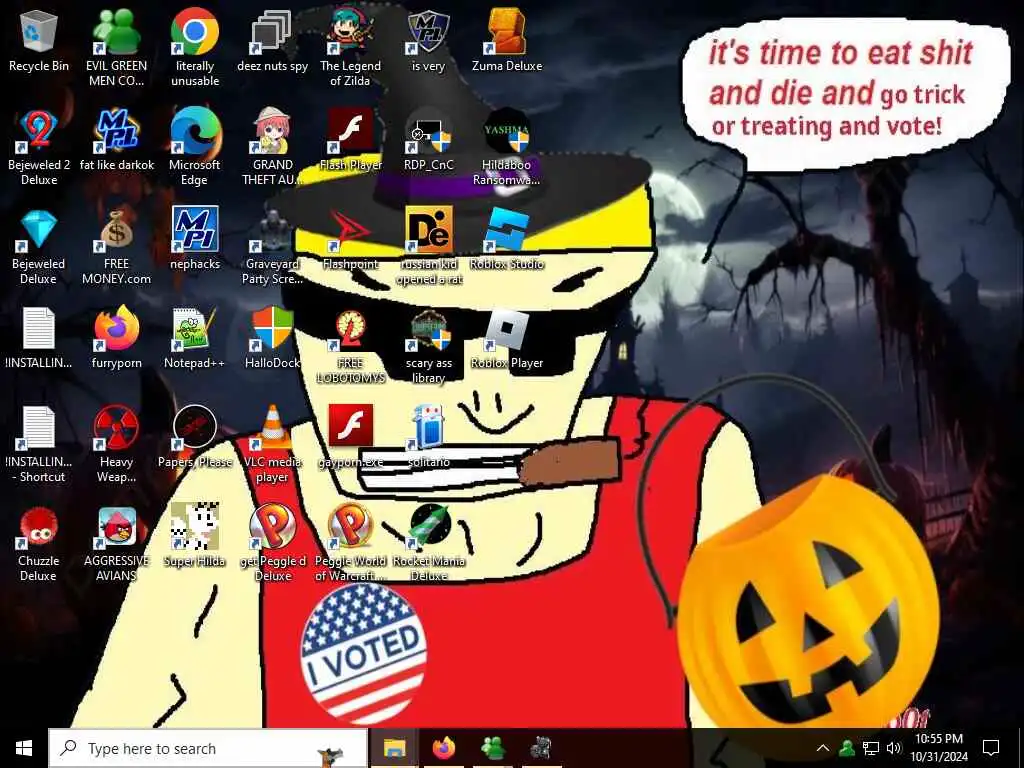Screen dimensions: 1024x768
Task: Open Firefox shortcut labeled furryporn
Action: [116, 338]
